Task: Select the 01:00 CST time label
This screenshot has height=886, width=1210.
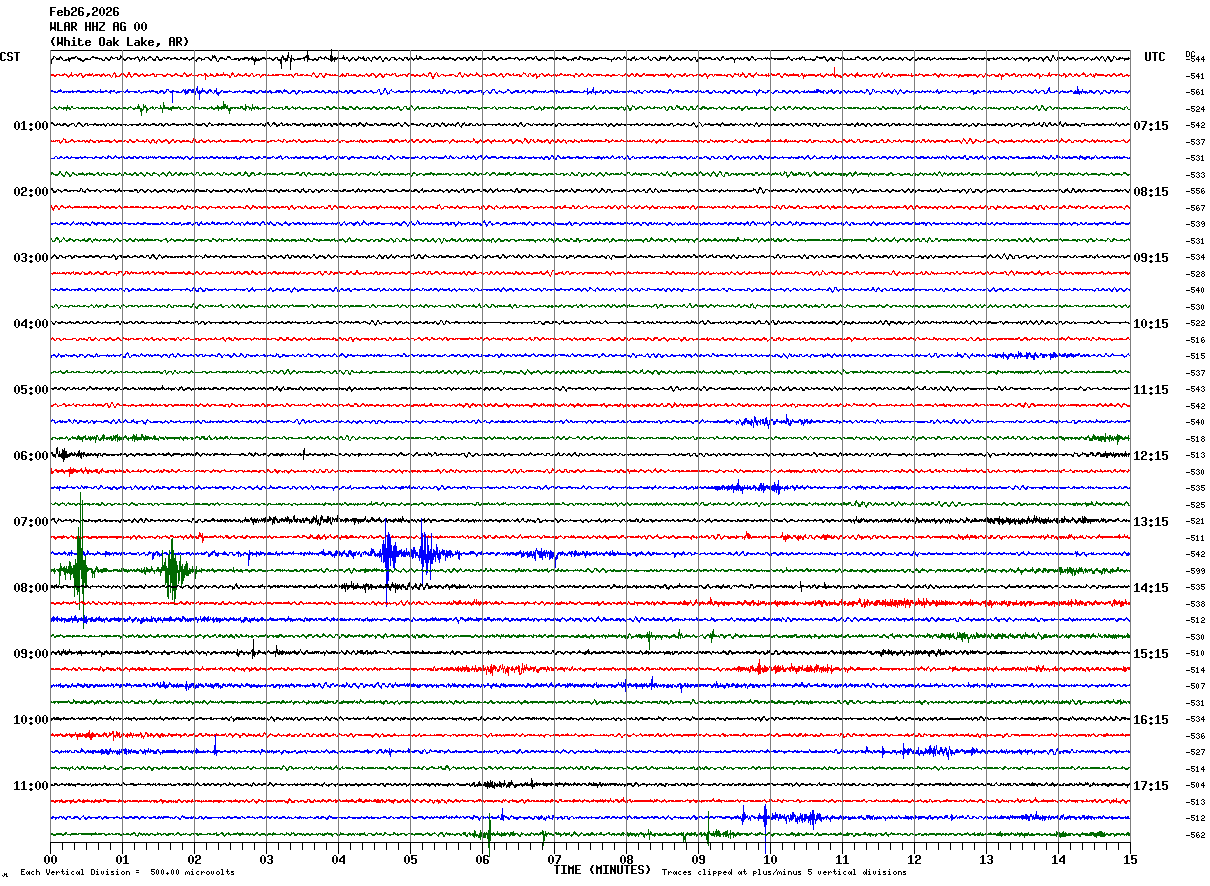Action: [x=30, y=126]
